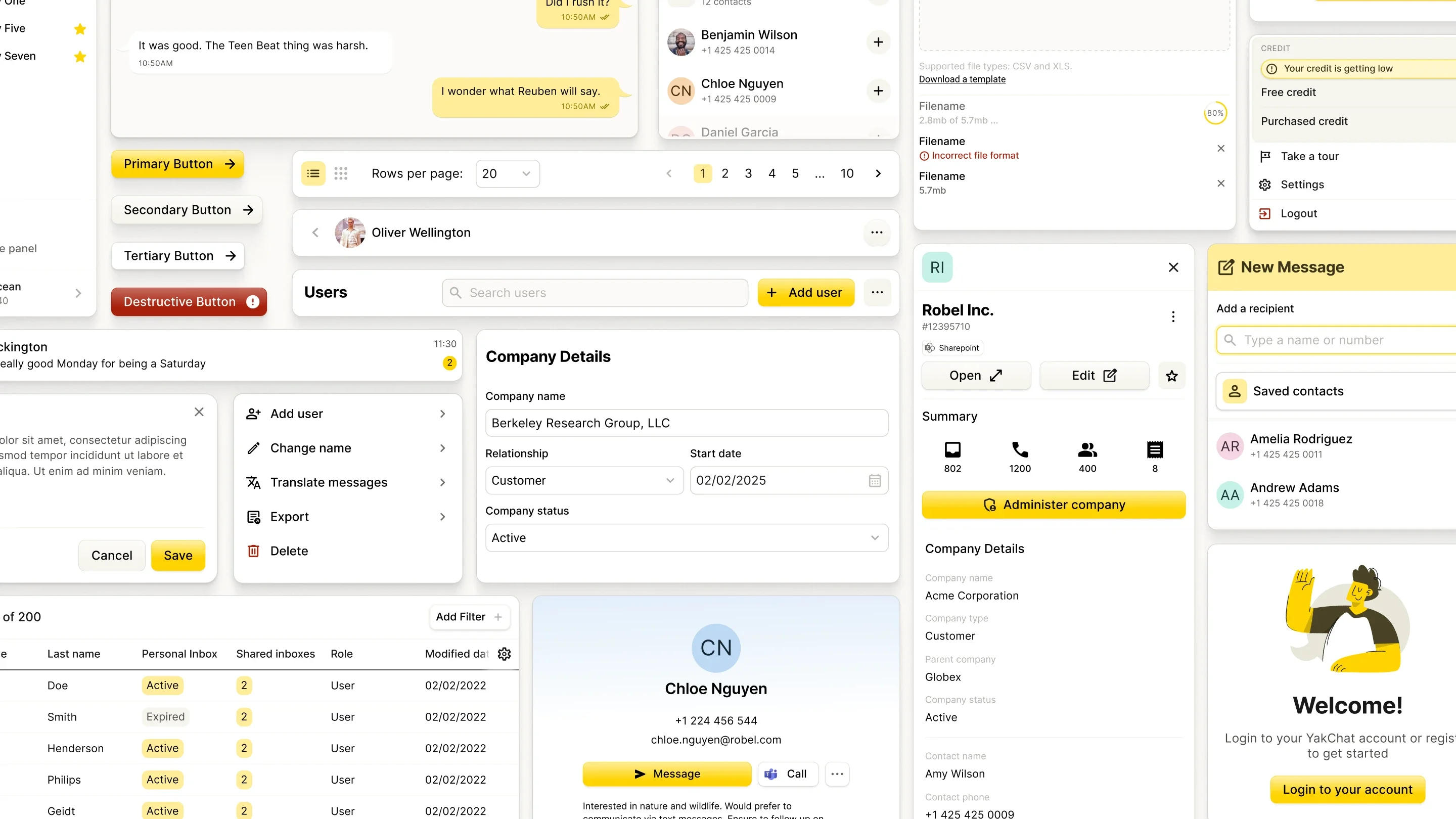Select grid view layout in pagination toolbar
Viewport: 1456px width, 819px height.
(341, 173)
